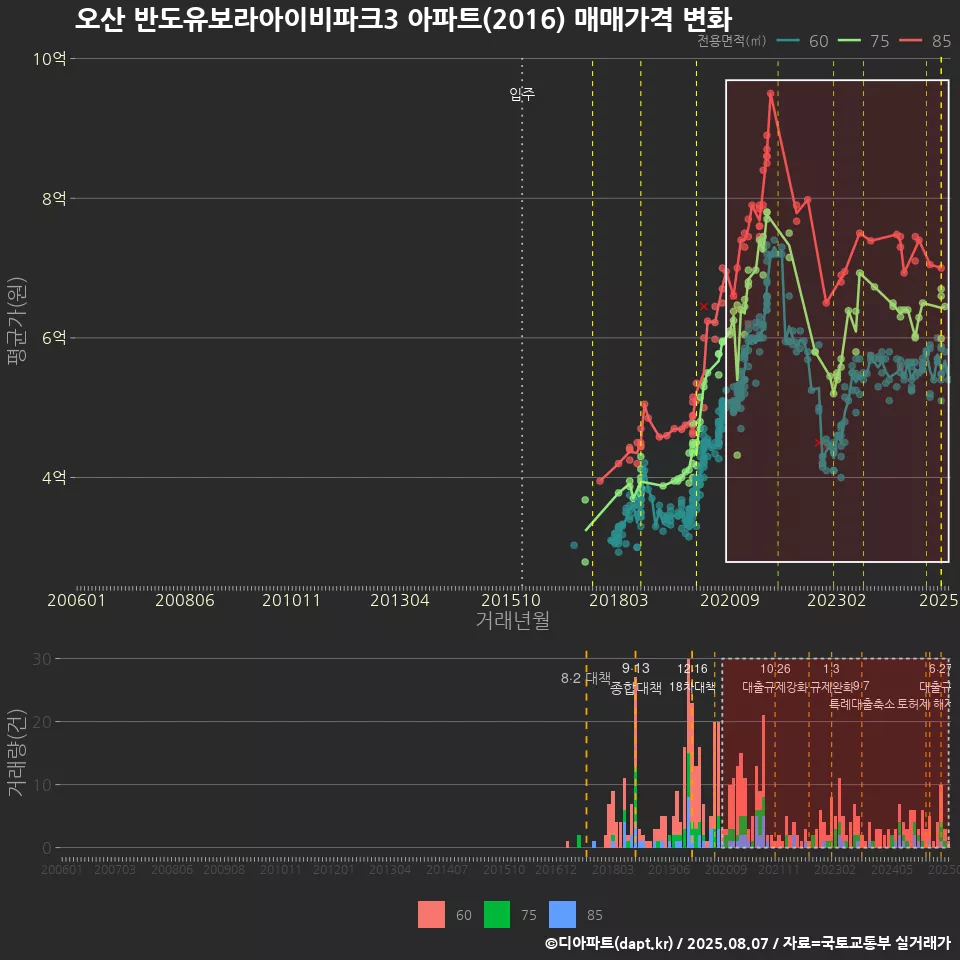
Task: Click the chart title '오산 반도유보라아이비파크3 아파트(2016) 매매가격 변화'
Action: 403,19
